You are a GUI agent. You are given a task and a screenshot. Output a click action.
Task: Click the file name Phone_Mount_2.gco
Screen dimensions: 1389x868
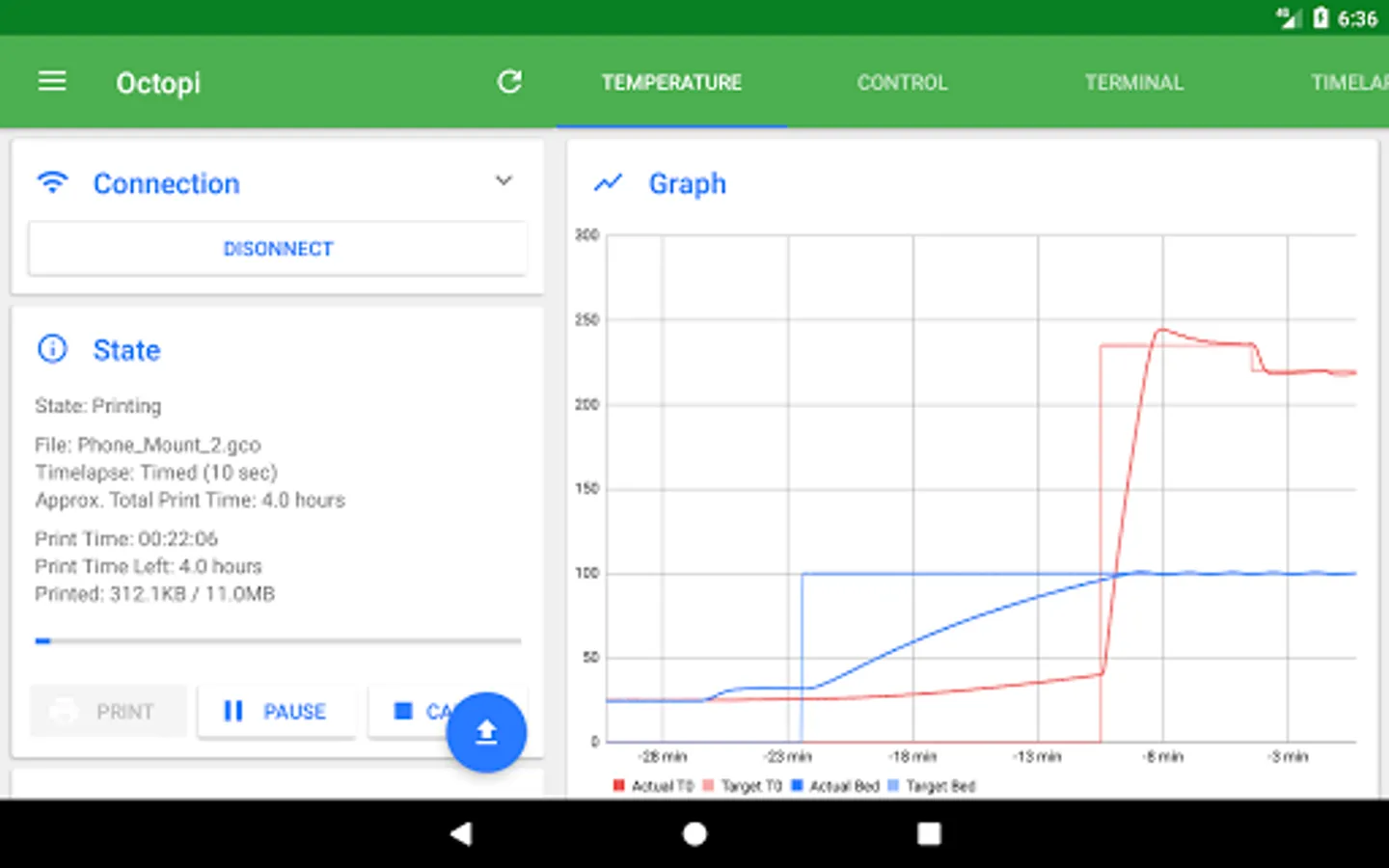coord(169,445)
